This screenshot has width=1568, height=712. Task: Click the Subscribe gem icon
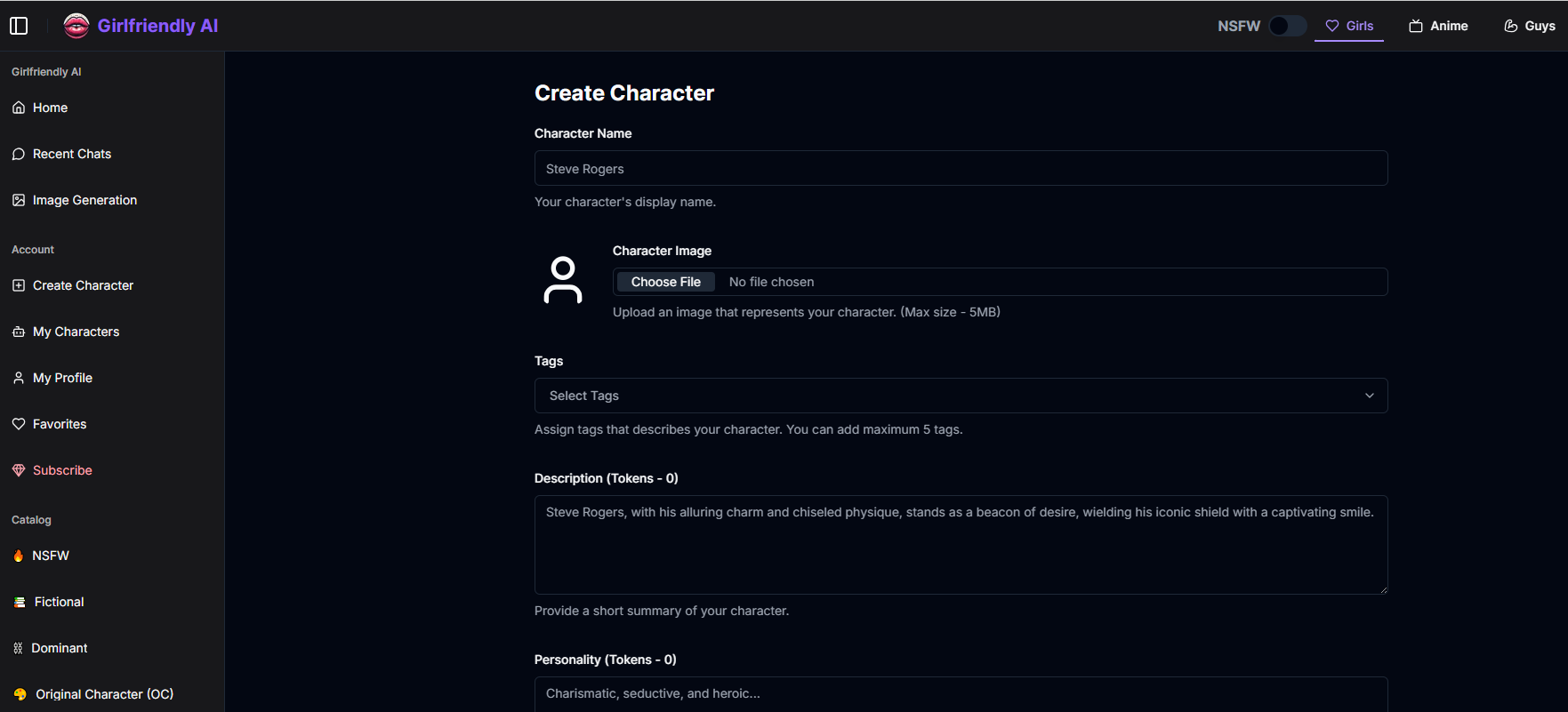[19, 470]
